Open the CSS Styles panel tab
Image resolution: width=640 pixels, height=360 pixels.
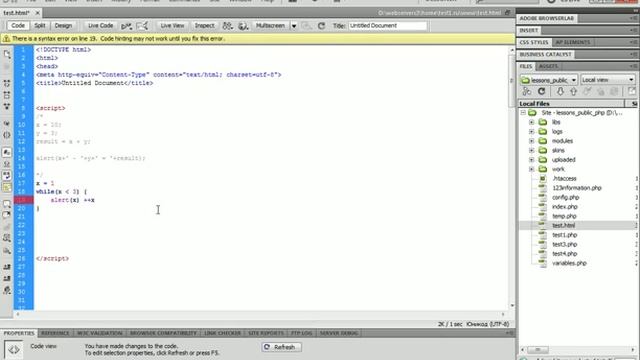534,42
